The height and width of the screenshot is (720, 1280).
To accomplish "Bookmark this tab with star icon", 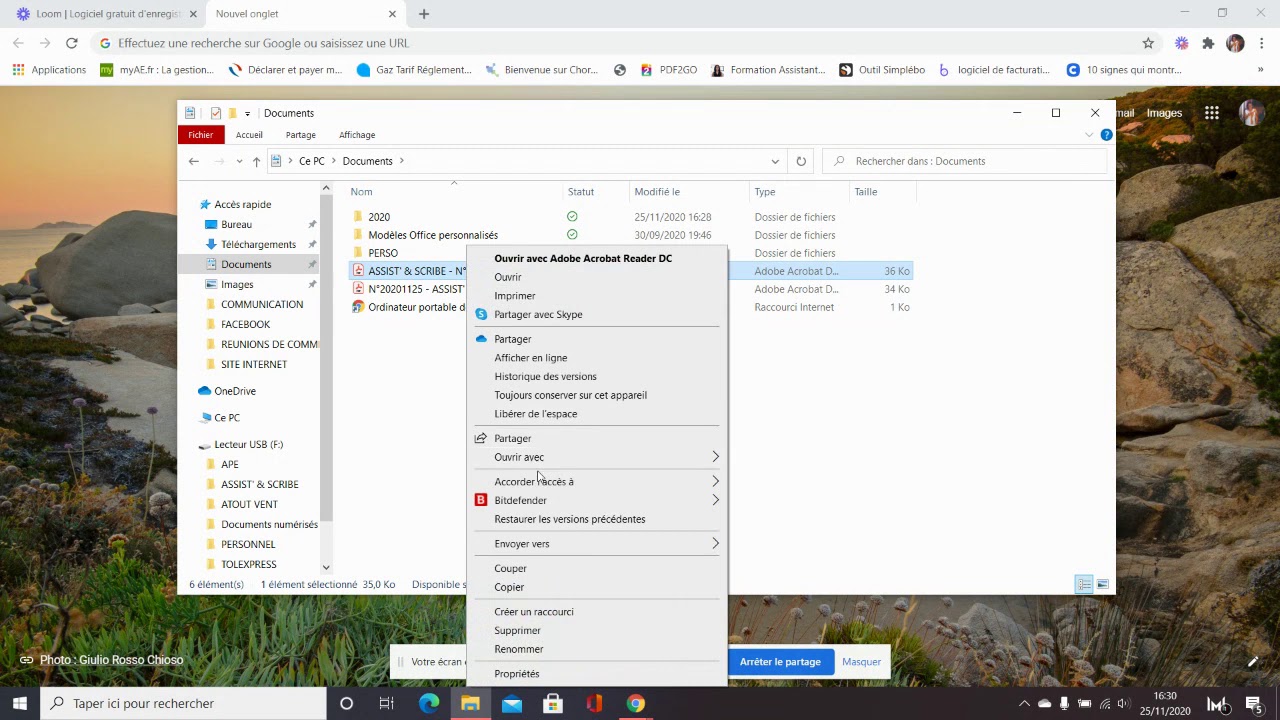I will [1148, 43].
